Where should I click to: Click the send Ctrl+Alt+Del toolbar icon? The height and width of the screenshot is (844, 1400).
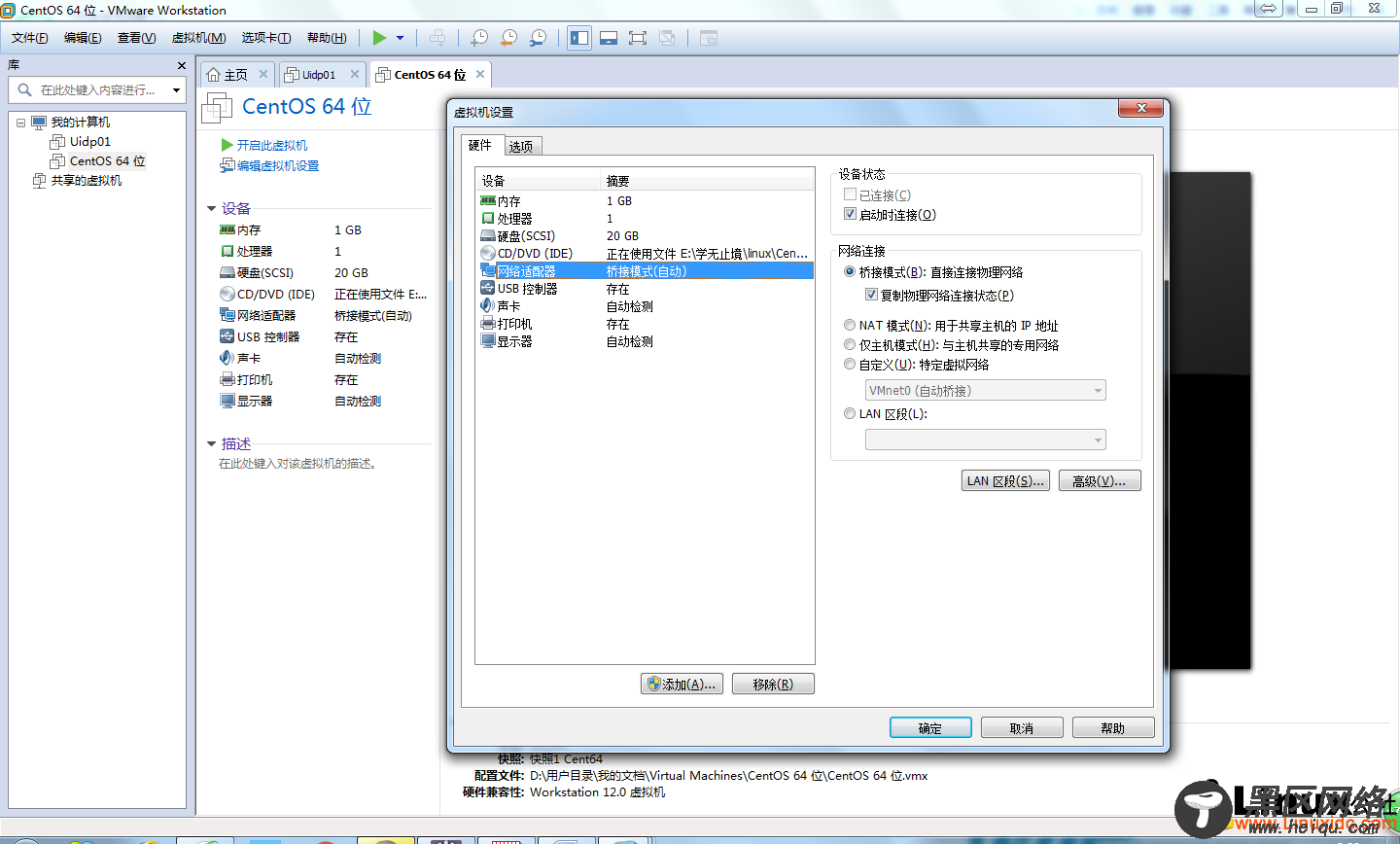click(438, 38)
